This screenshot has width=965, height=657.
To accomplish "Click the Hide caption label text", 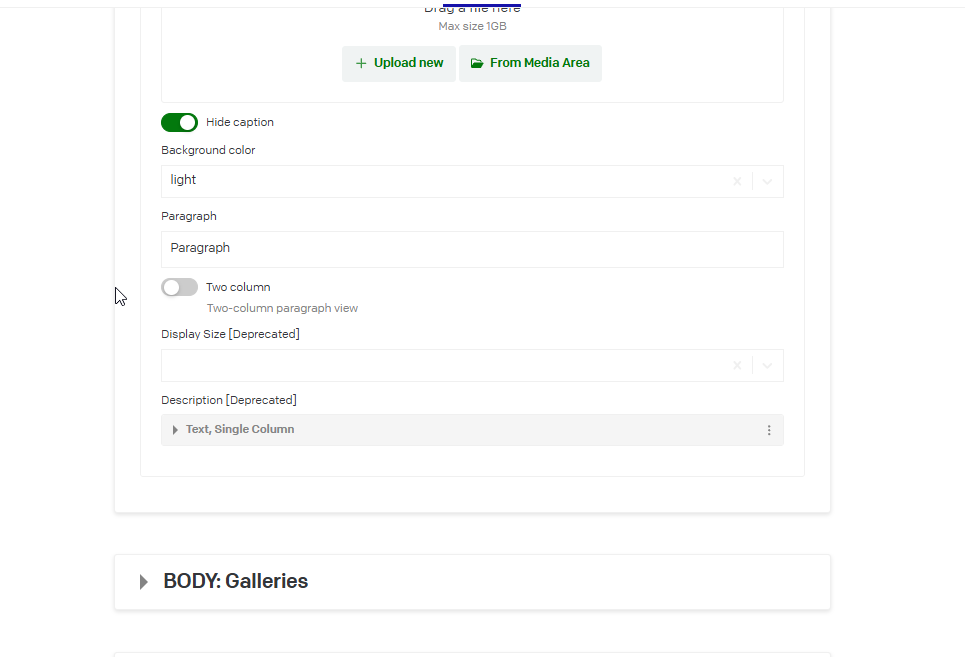I will pos(240,122).
